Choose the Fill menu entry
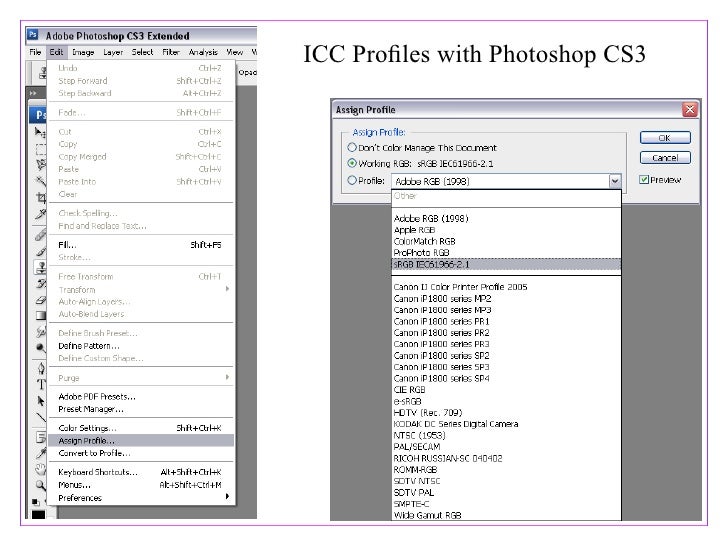The width and height of the screenshot is (728, 546). [x=141, y=245]
